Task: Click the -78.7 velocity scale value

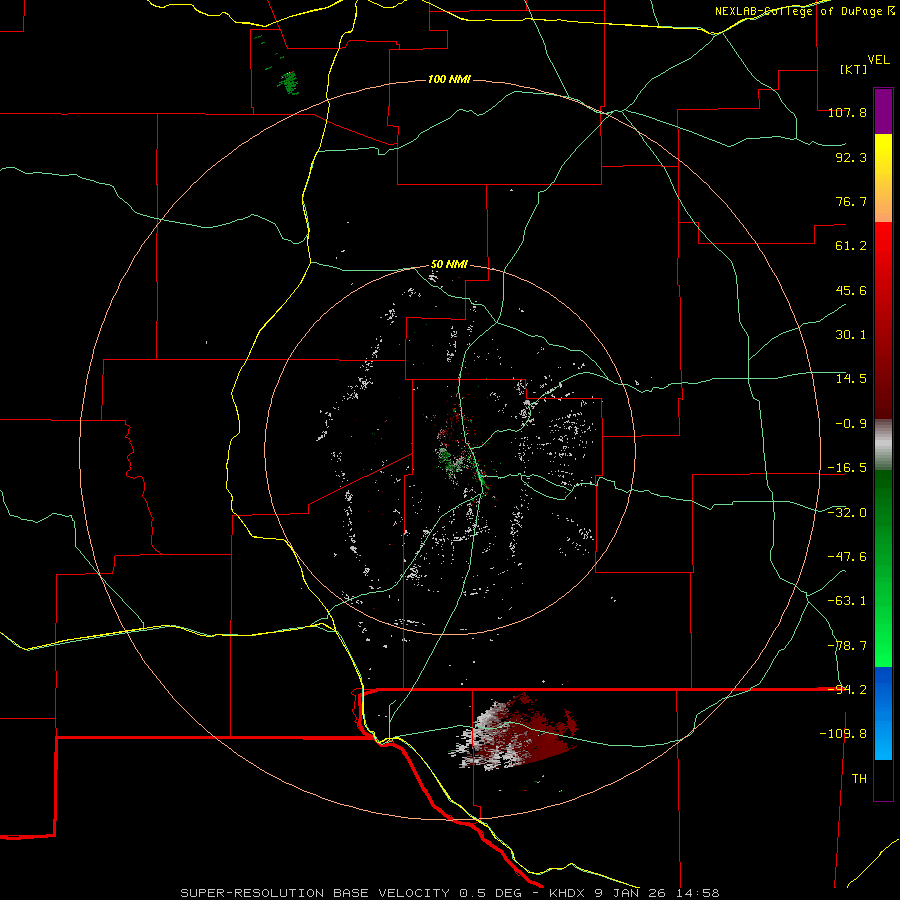Action: pos(847,646)
